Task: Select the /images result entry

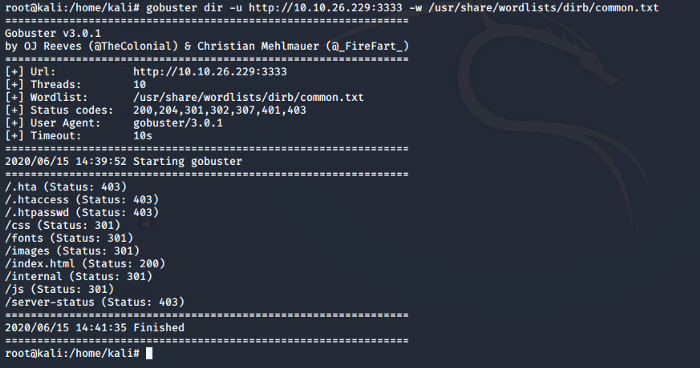Action: coord(72,251)
